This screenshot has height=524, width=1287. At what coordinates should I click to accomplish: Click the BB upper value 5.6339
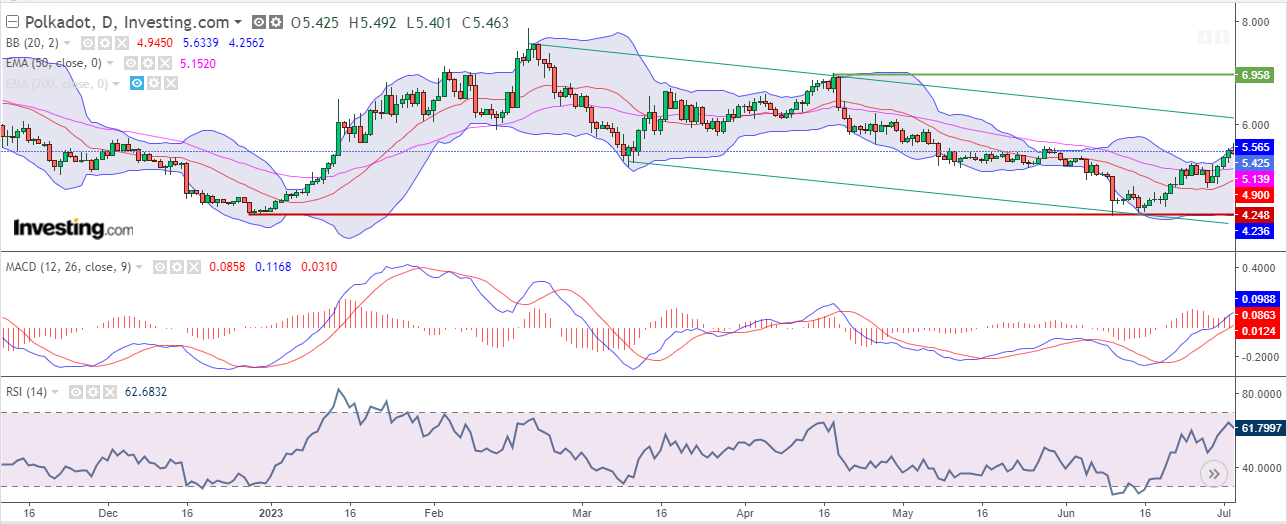200,43
